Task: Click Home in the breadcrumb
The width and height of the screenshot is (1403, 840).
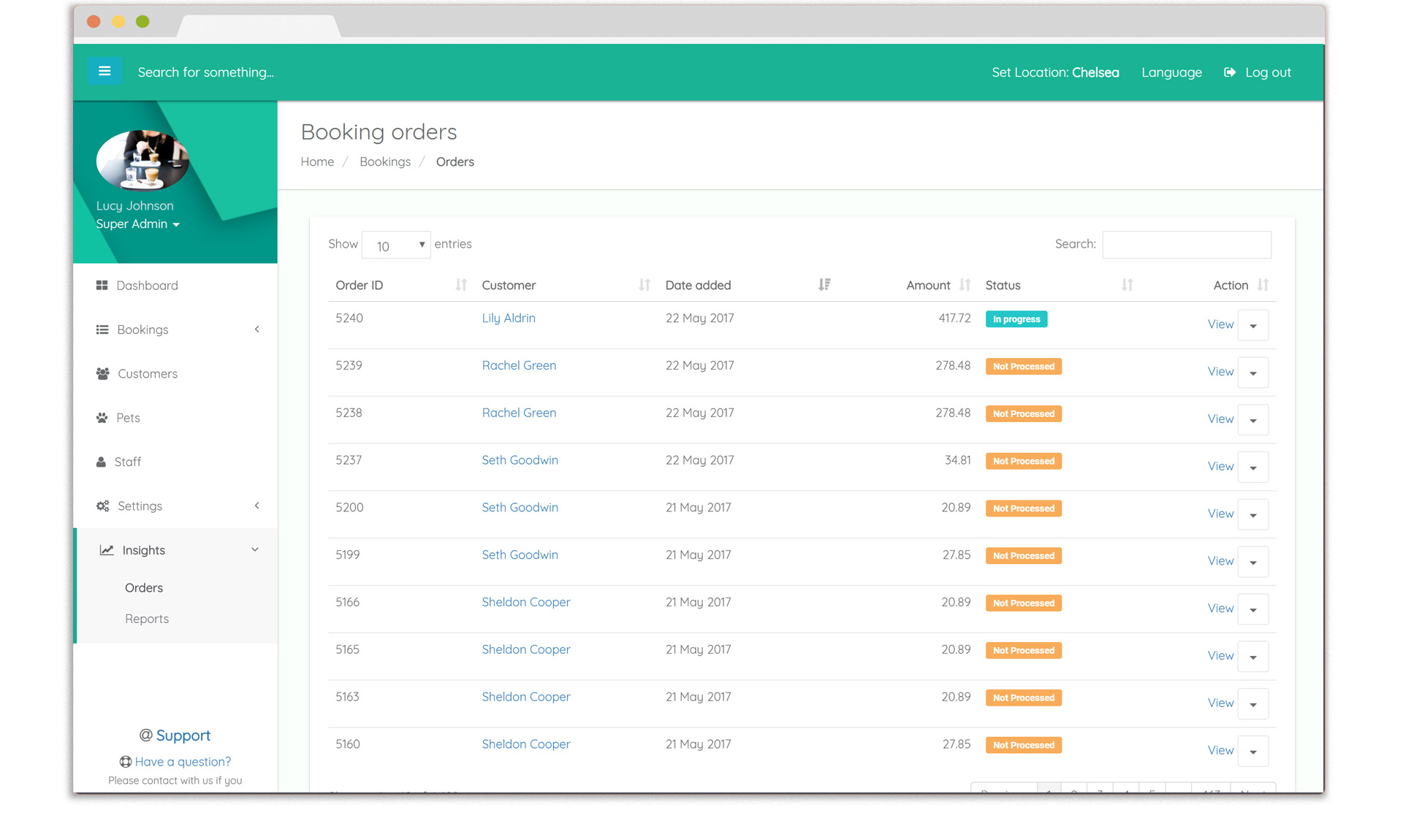Action: [x=317, y=162]
